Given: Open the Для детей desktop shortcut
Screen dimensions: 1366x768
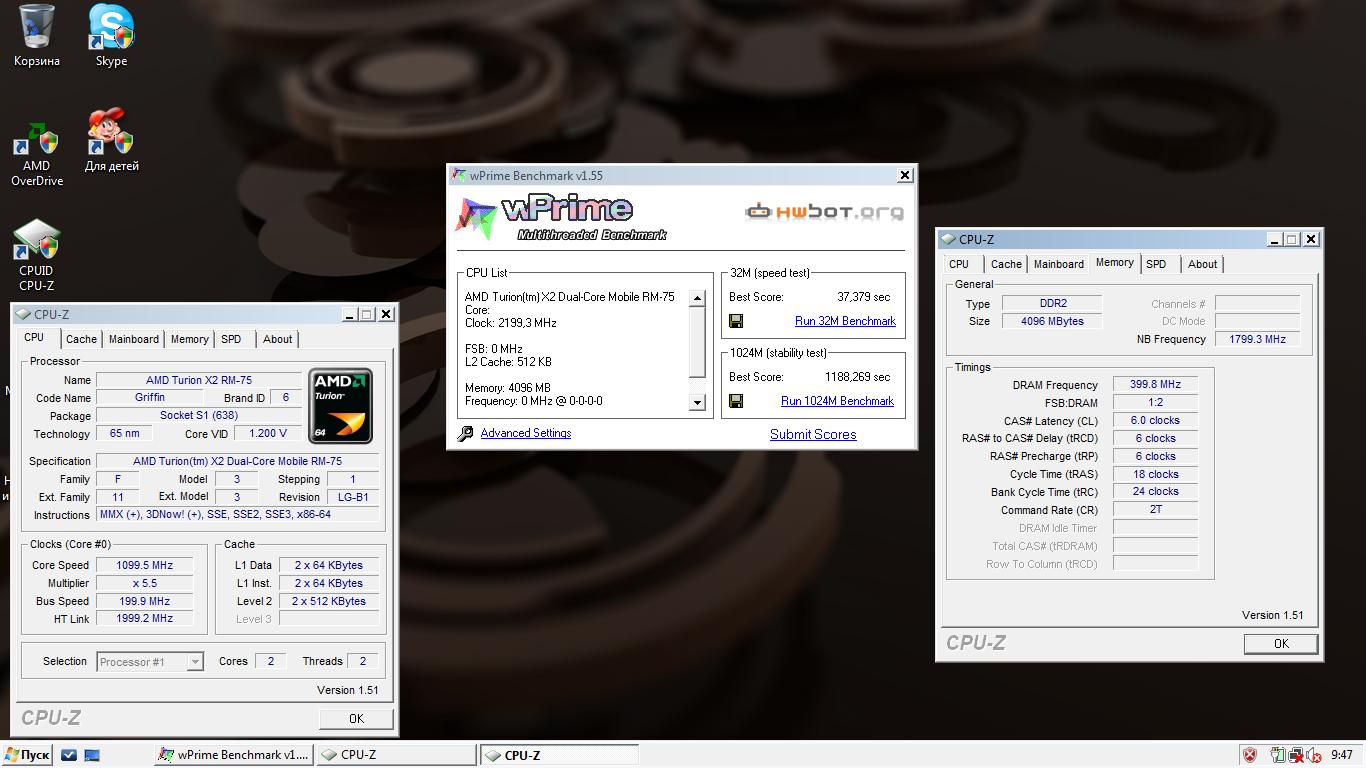Looking at the screenshot, I should [111, 140].
